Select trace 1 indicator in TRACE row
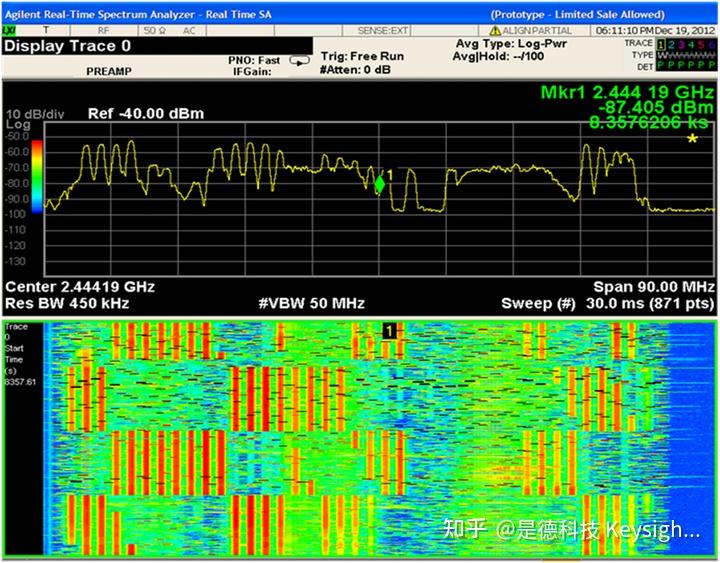This screenshot has width=720, height=563. pyautogui.click(x=661, y=44)
